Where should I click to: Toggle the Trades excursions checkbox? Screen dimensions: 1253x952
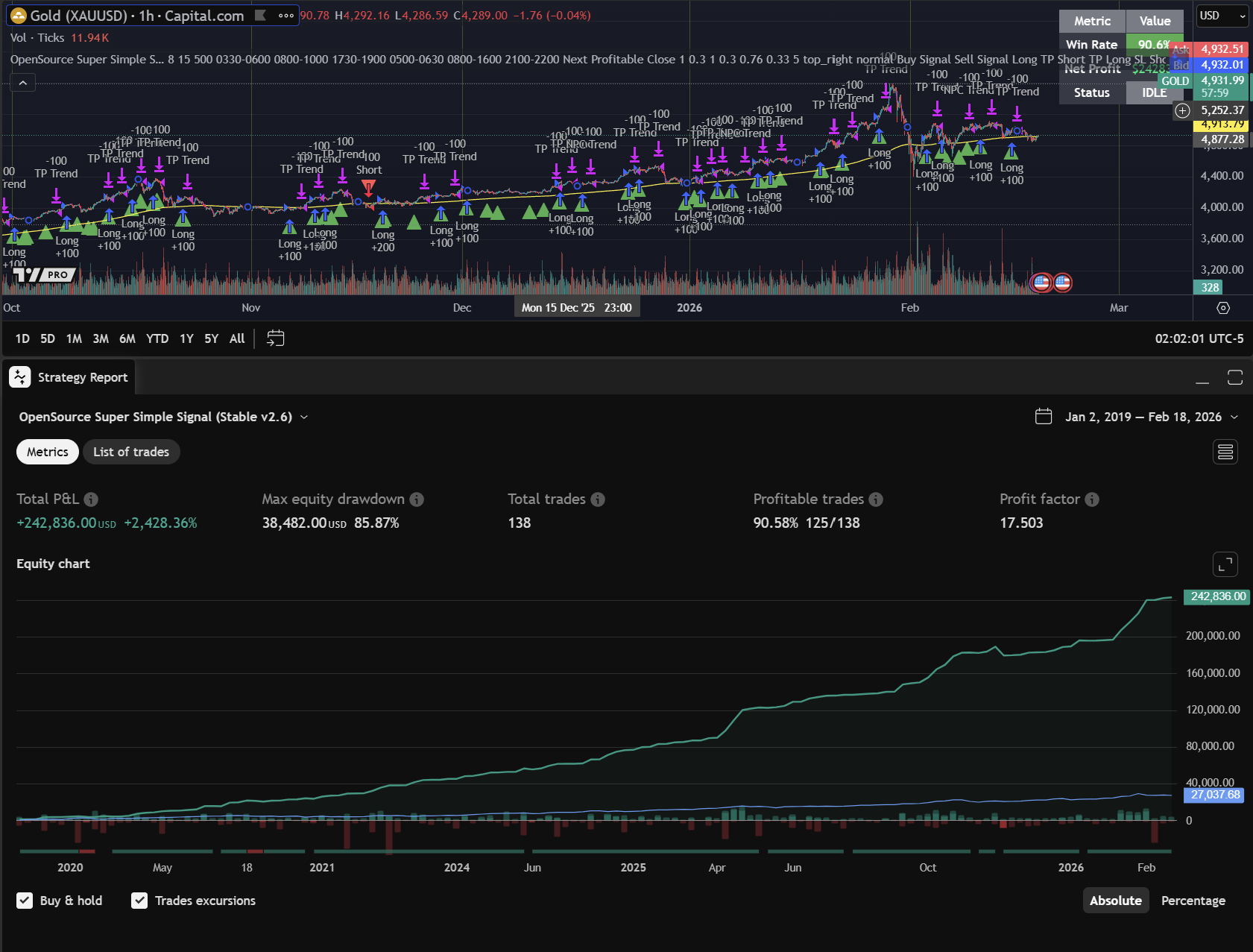[139, 901]
